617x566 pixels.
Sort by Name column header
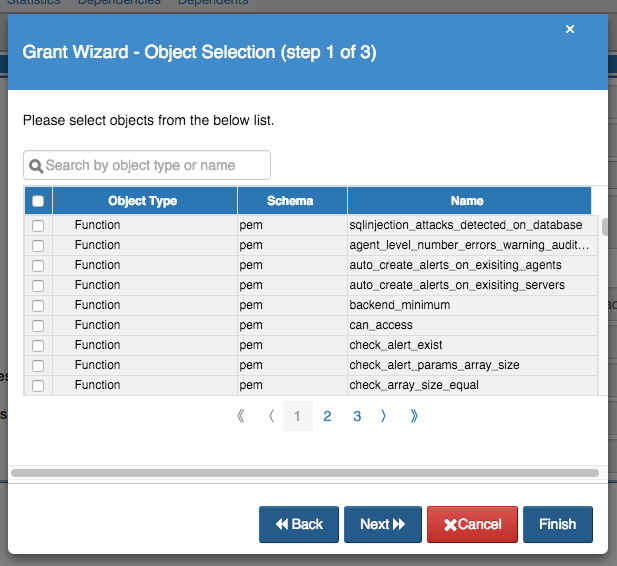coord(467,201)
